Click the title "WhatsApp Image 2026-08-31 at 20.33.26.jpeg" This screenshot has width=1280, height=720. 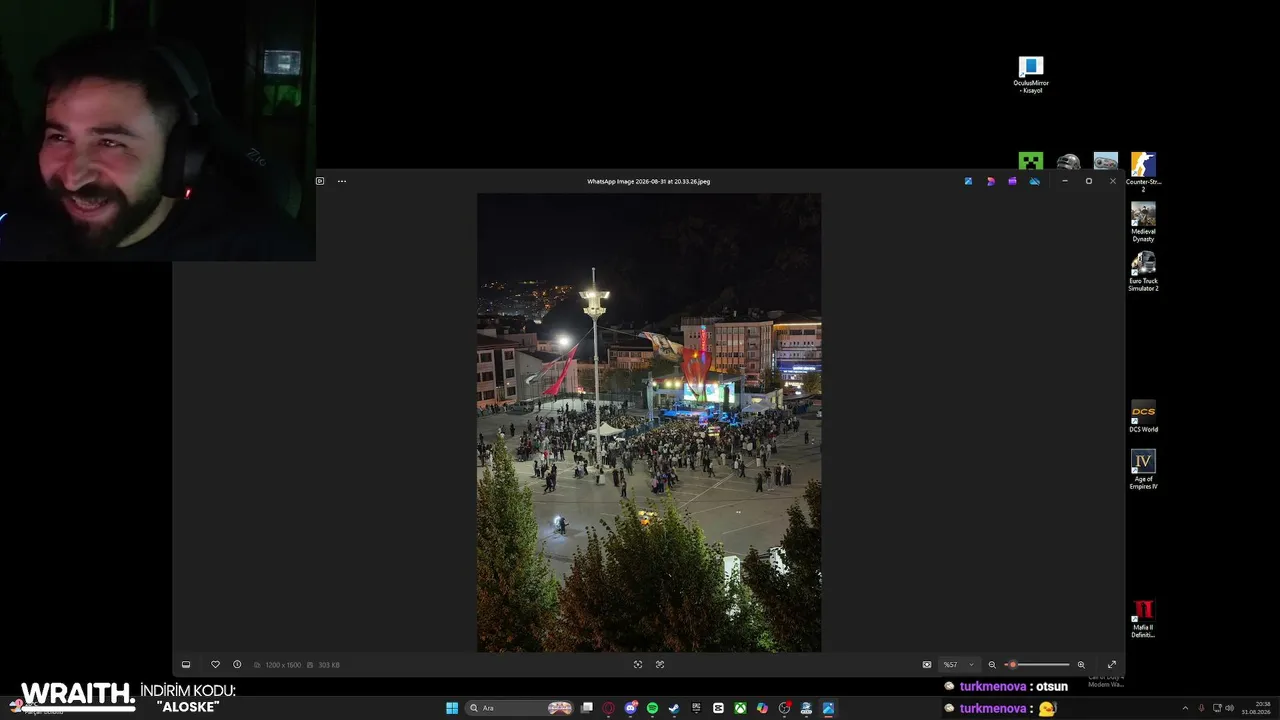tap(649, 181)
